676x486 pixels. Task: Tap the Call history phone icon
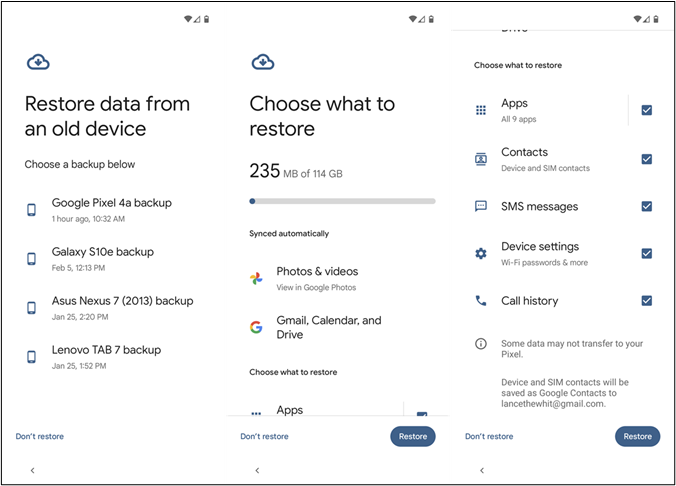pos(481,300)
